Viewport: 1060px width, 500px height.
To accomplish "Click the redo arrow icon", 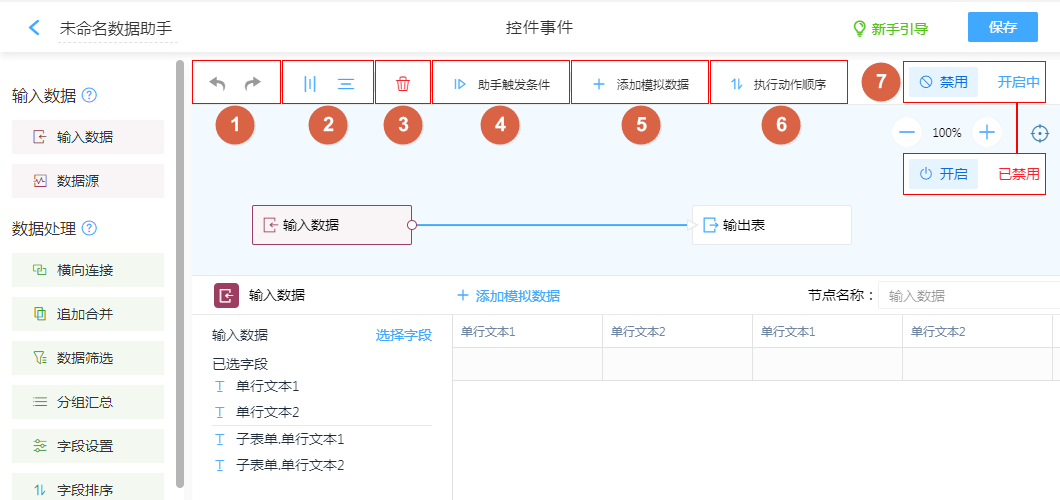I will (x=253, y=84).
